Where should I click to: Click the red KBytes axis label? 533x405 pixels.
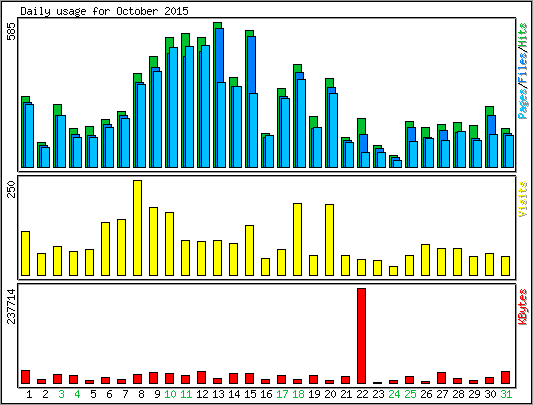coord(523,307)
